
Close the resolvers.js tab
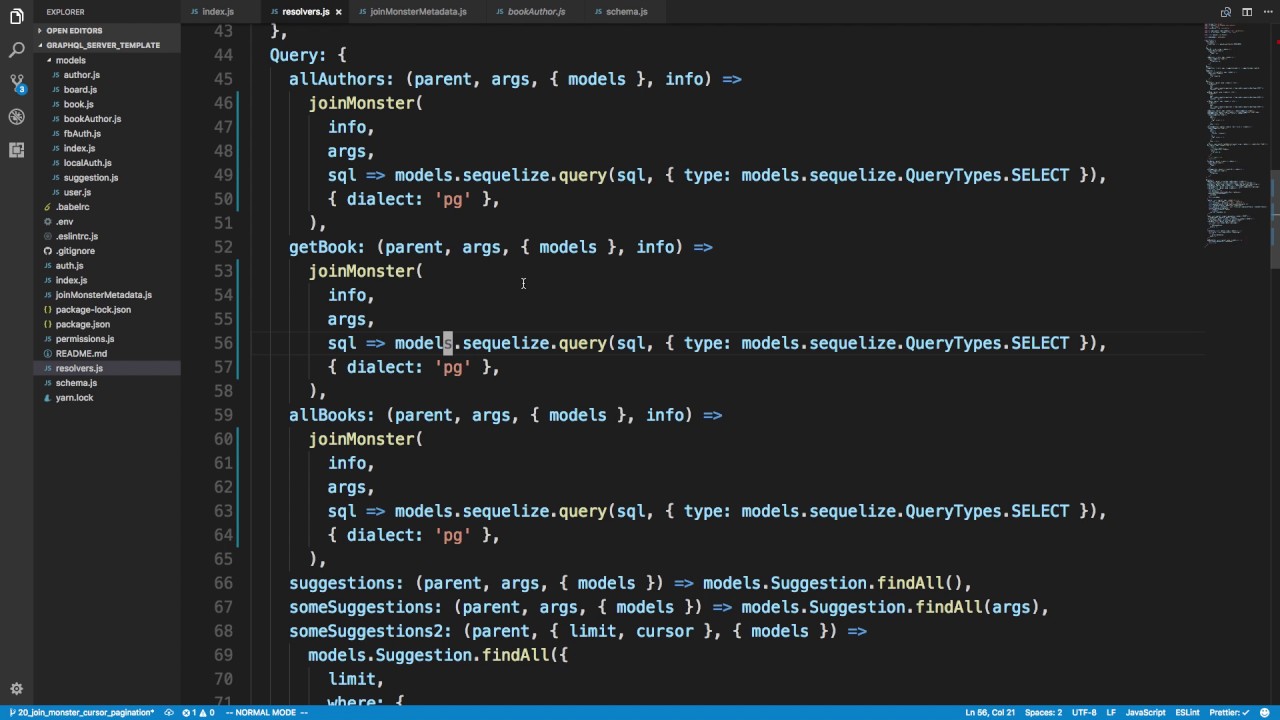(x=338, y=12)
